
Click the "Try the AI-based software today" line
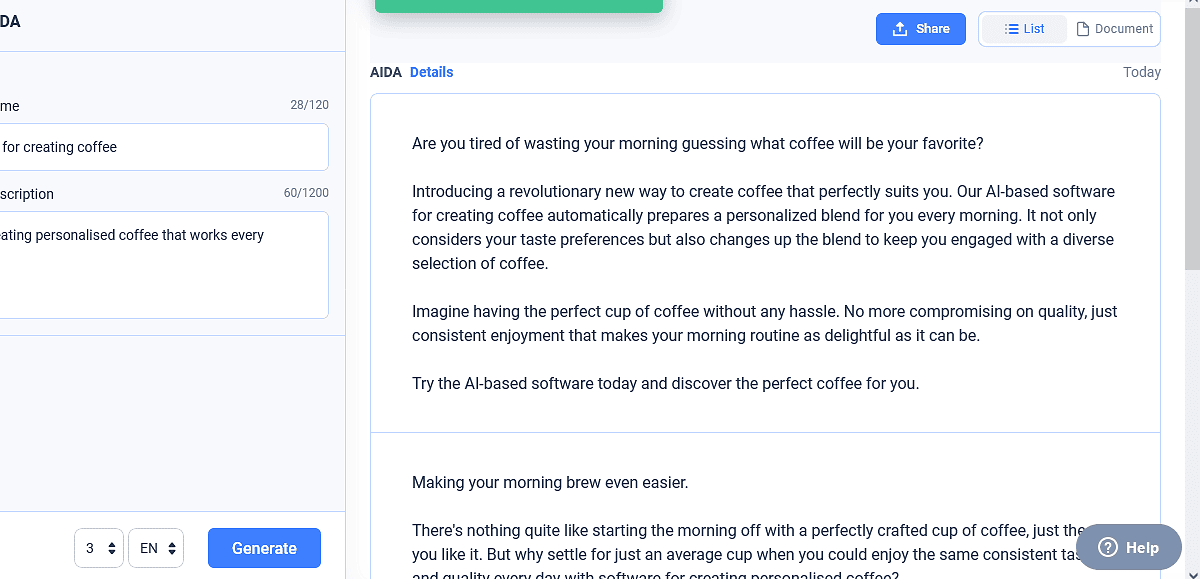point(665,383)
